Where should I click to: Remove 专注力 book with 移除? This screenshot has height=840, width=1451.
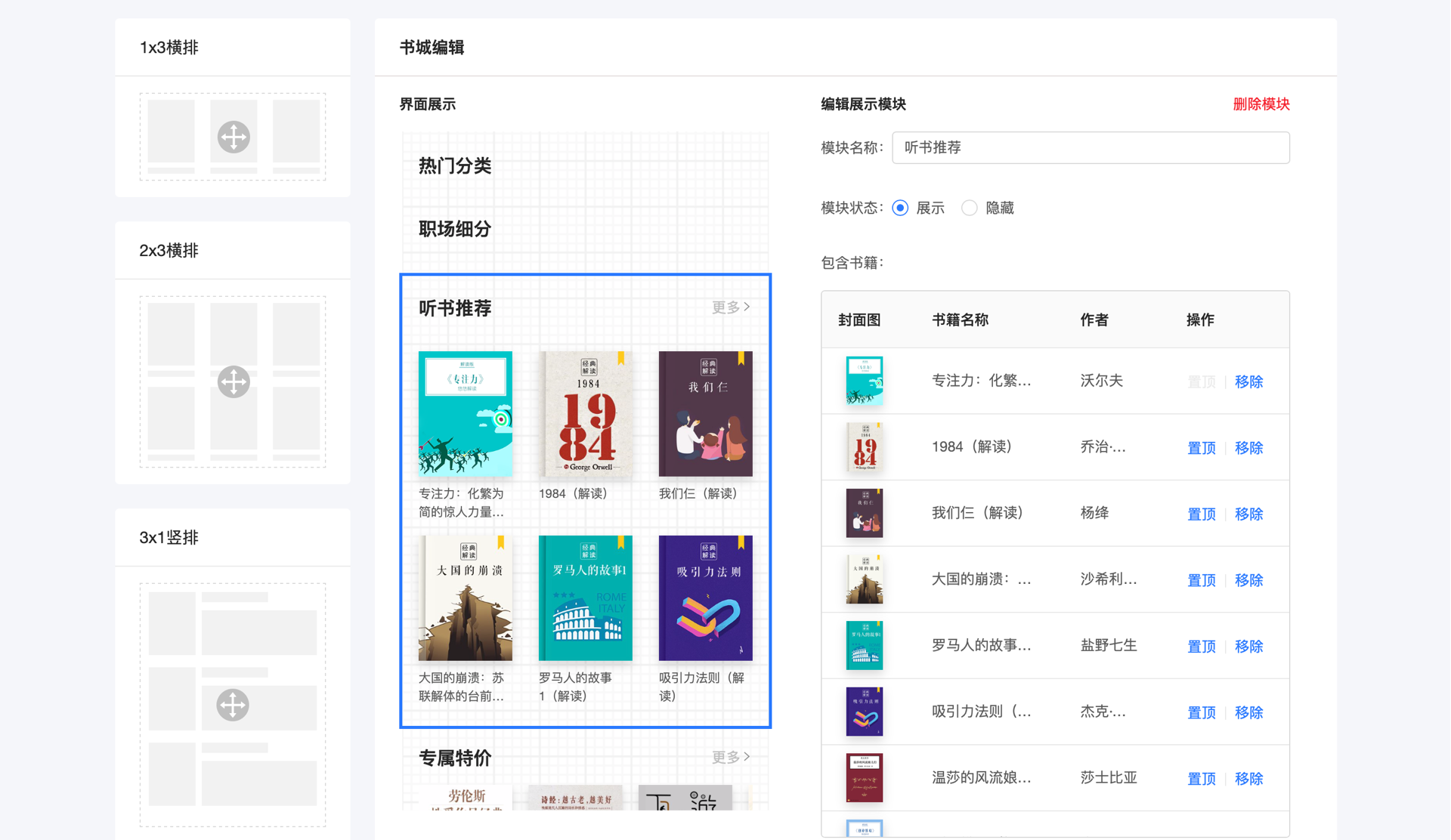click(1248, 381)
